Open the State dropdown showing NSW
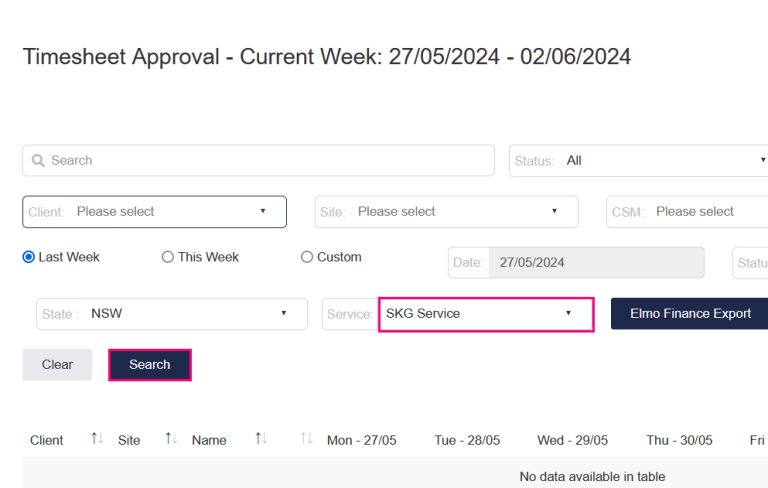This screenshot has height=488, width=768. 172,314
